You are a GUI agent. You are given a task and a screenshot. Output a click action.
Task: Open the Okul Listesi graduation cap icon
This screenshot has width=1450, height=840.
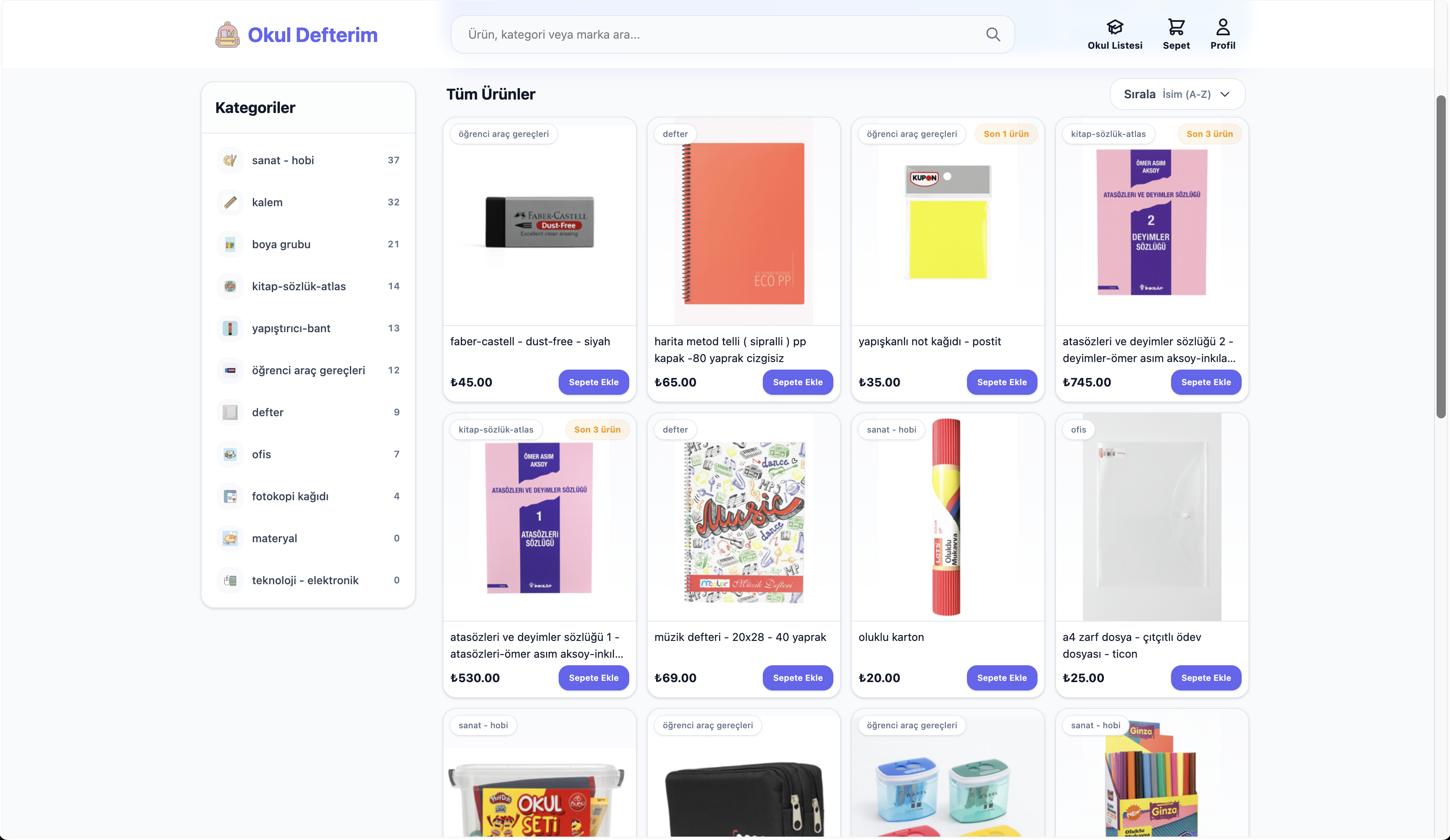[x=1114, y=27]
